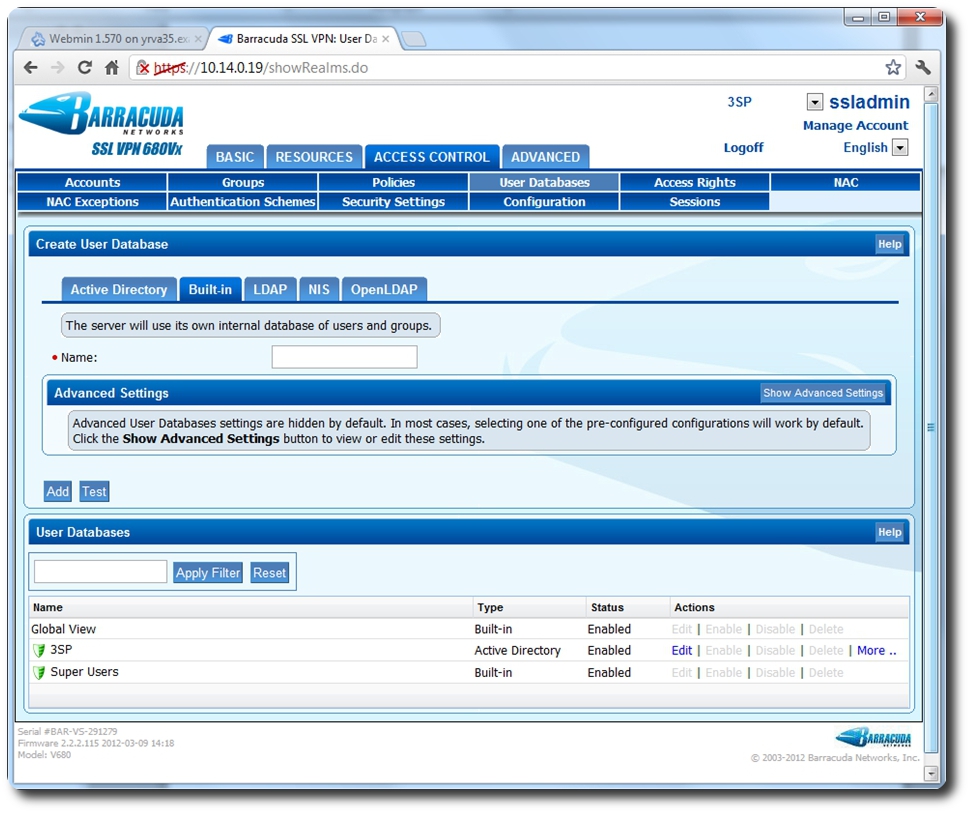Click the Manage Account link

pyautogui.click(x=856, y=126)
